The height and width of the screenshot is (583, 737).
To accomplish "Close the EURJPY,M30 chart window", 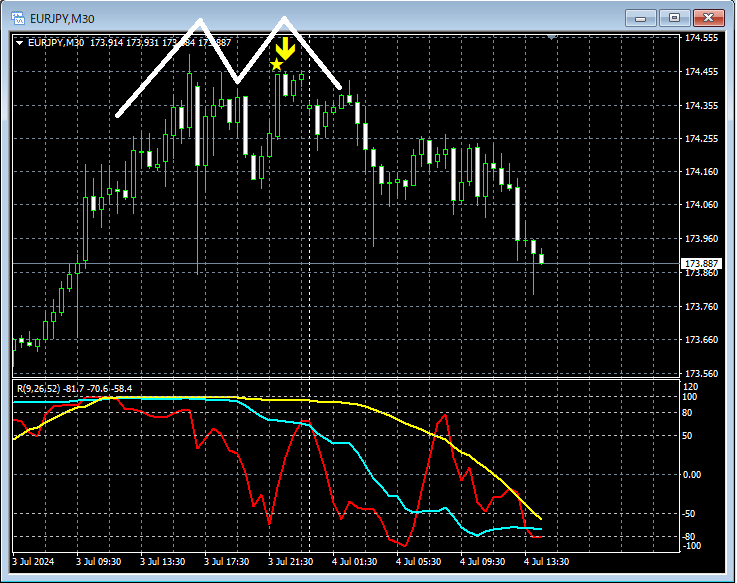I will pyautogui.click(x=708, y=18).
